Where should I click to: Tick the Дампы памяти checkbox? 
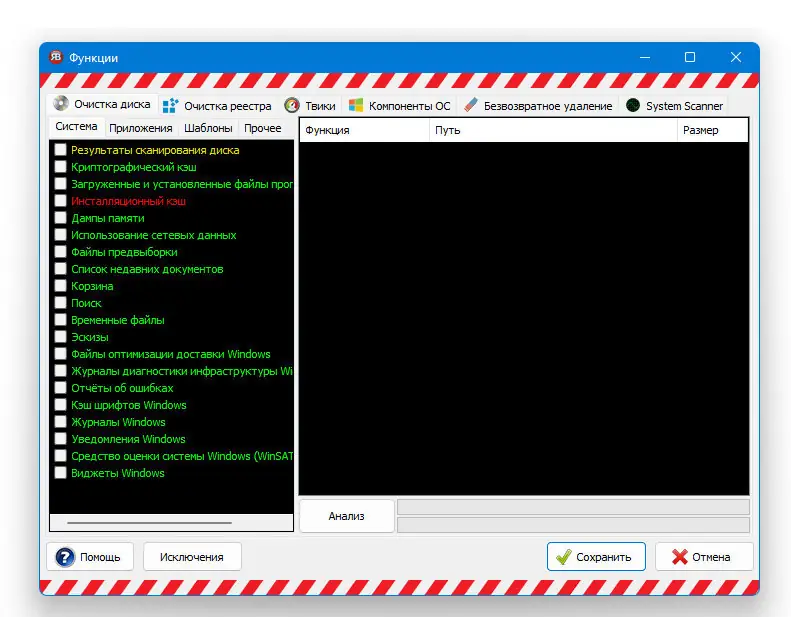coord(61,217)
